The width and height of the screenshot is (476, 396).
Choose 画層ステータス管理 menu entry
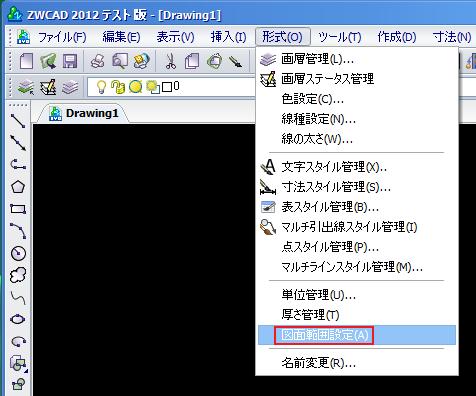[357, 79]
